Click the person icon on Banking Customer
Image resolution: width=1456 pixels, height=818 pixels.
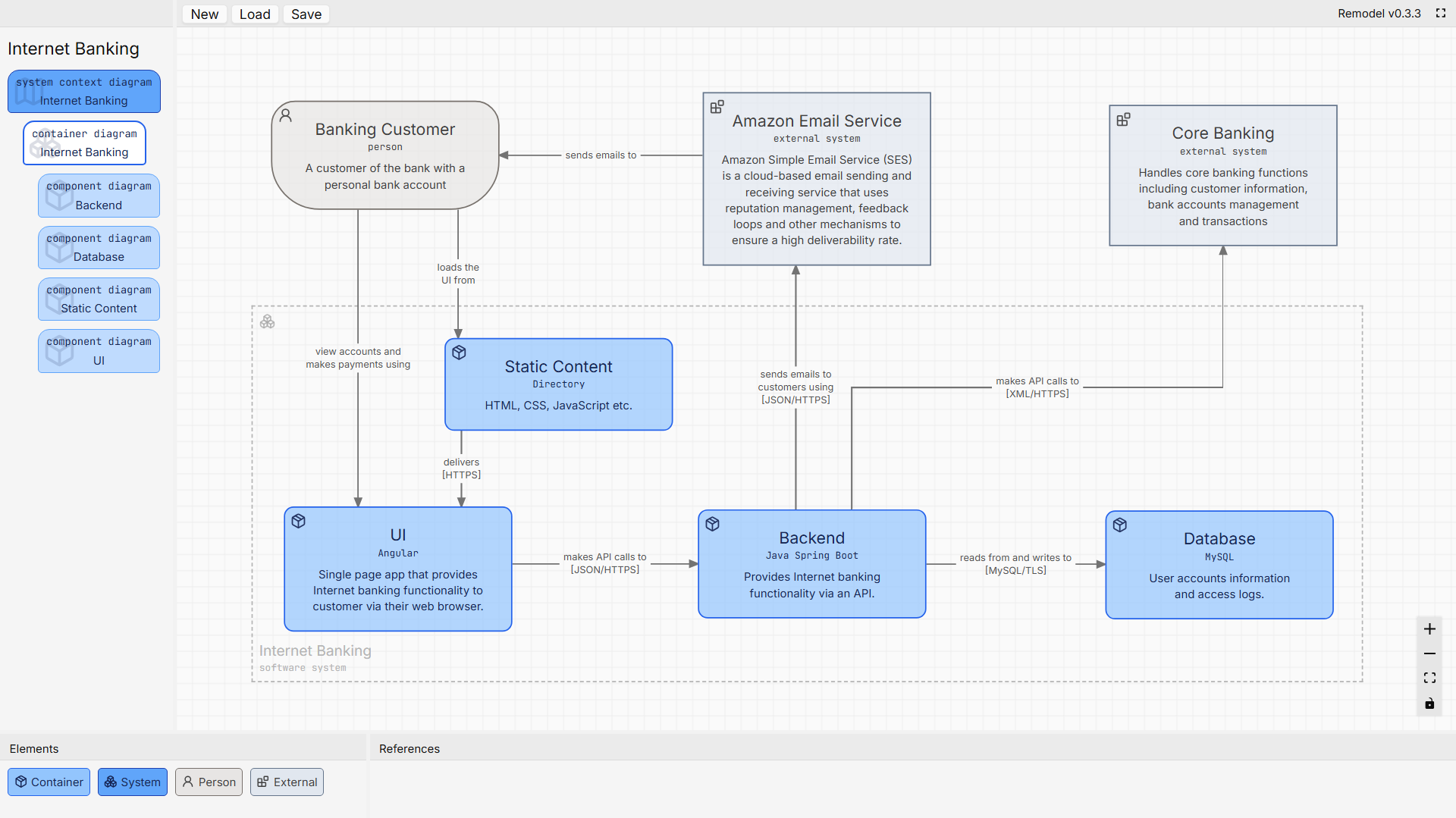tap(286, 115)
